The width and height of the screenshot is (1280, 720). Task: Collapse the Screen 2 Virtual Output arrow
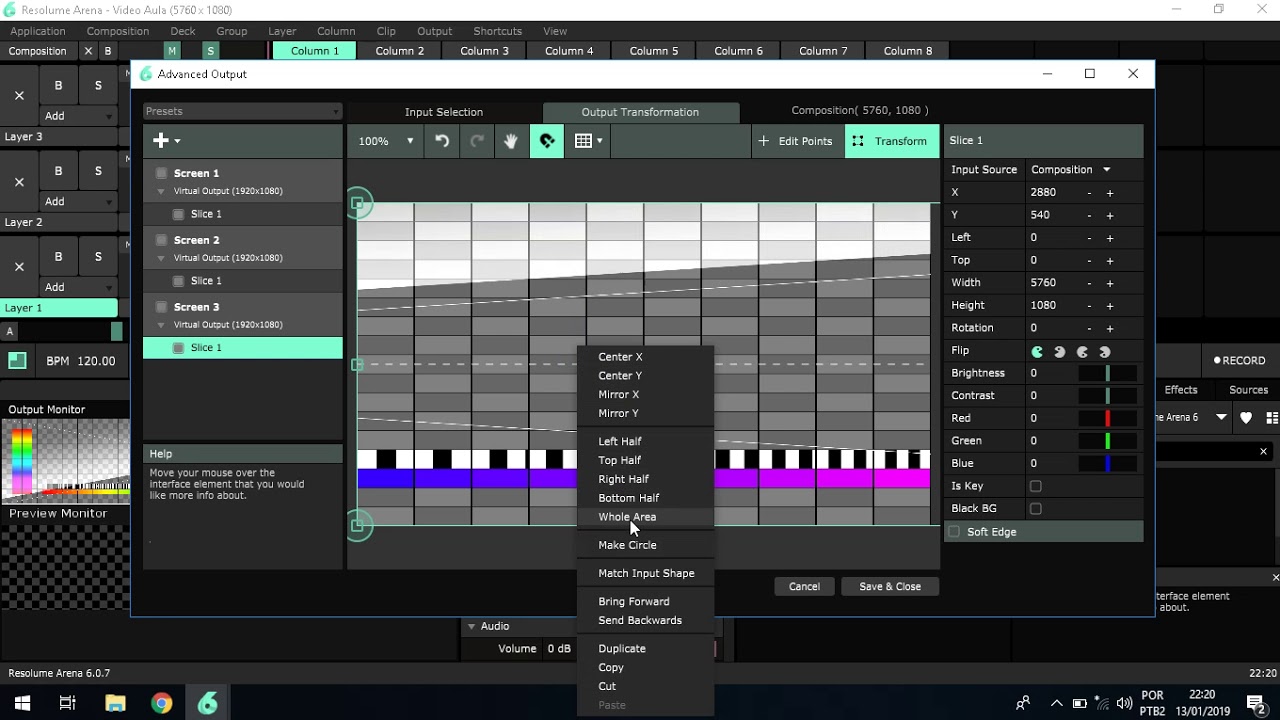point(161,258)
